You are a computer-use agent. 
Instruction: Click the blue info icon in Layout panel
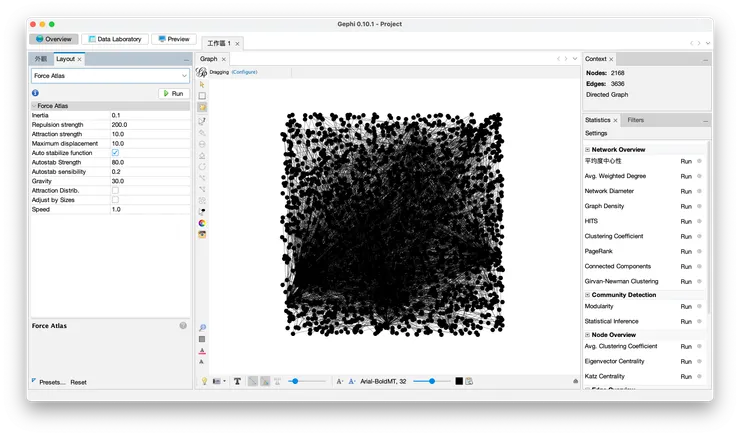pos(35,93)
